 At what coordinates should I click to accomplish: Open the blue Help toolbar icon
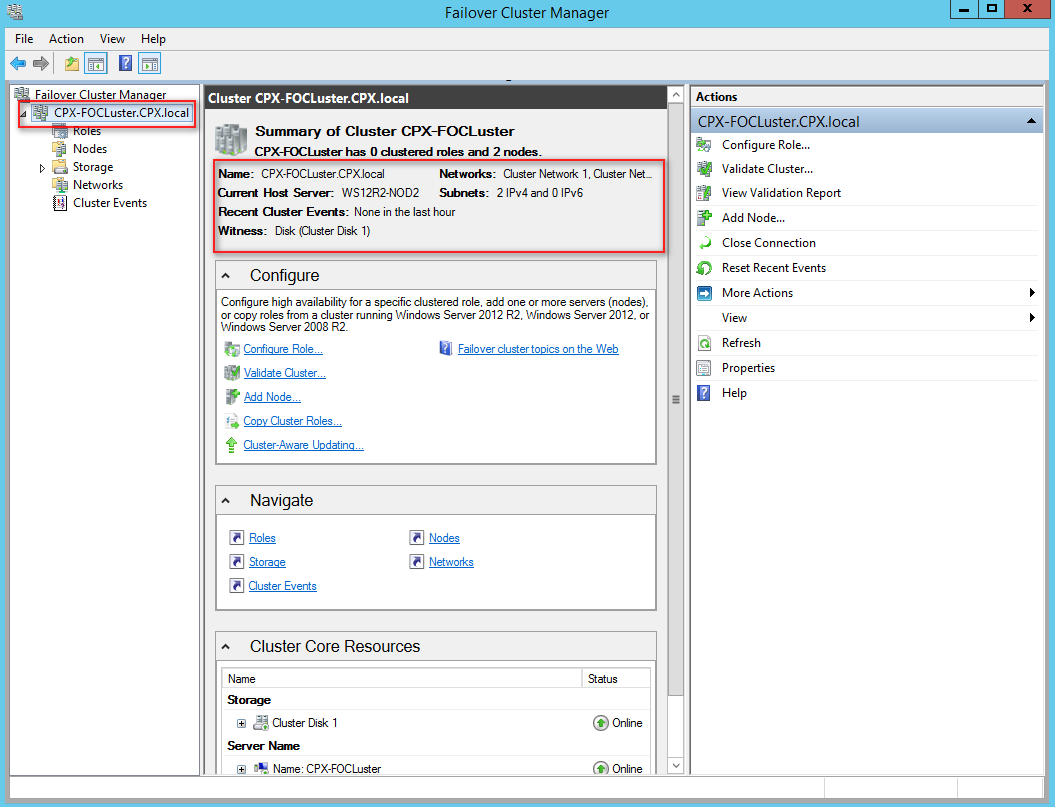(125, 63)
